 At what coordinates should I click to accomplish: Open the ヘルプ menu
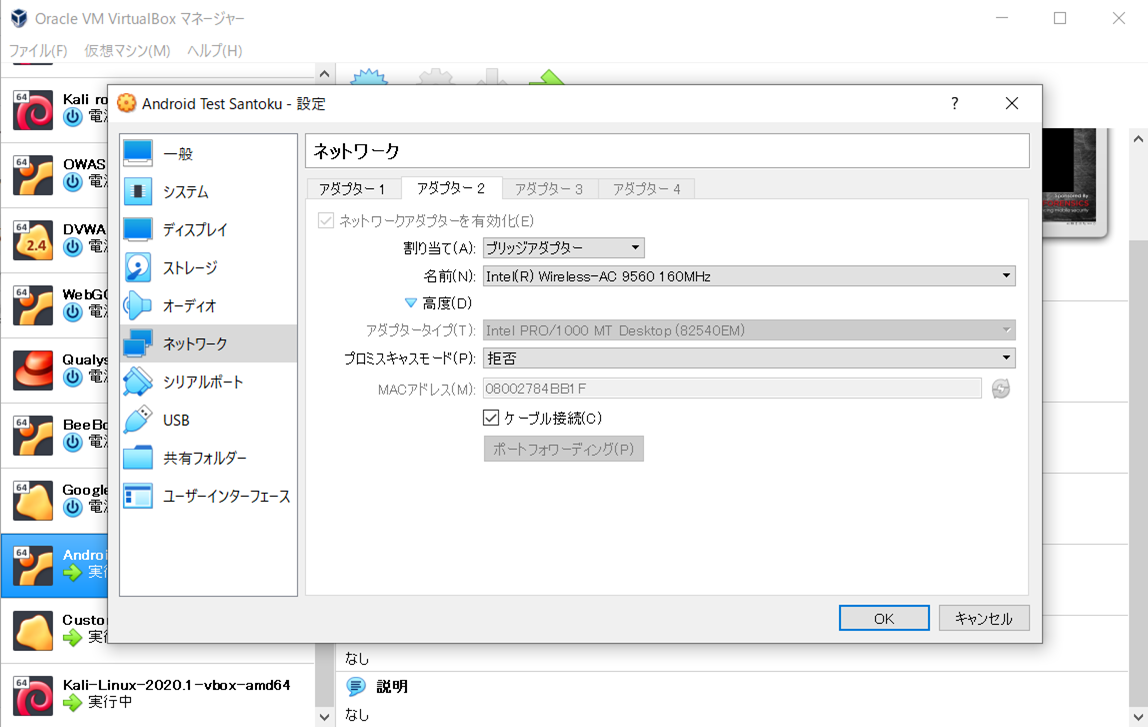pos(215,51)
